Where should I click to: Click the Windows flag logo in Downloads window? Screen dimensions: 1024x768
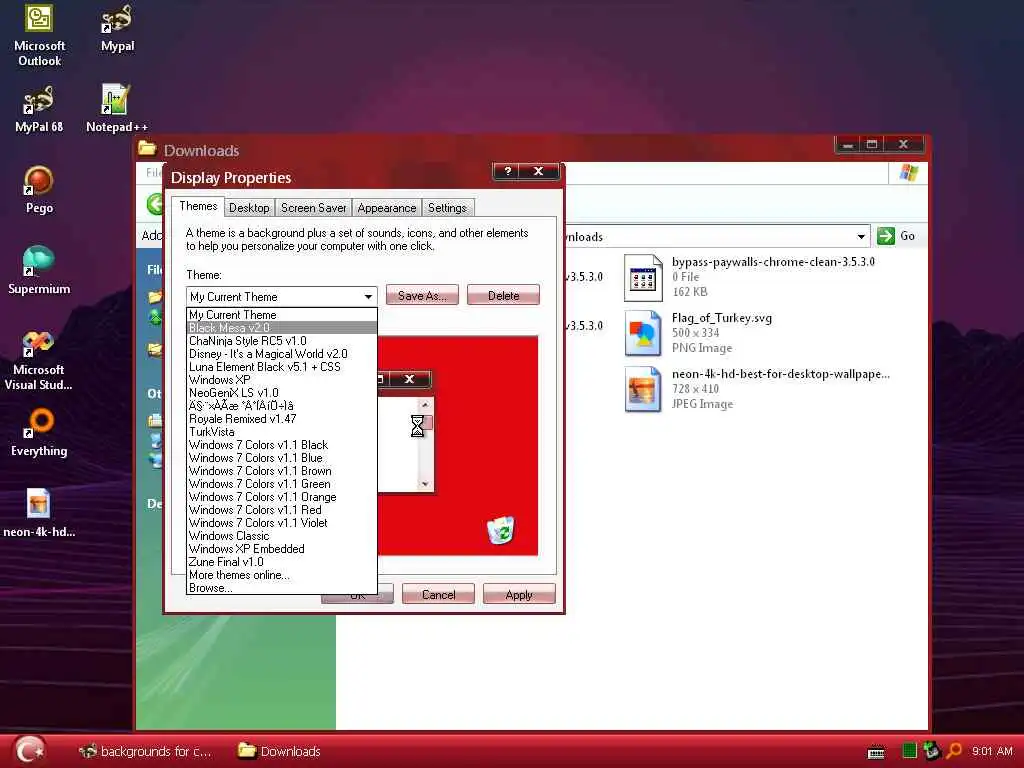(x=908, y=173)
